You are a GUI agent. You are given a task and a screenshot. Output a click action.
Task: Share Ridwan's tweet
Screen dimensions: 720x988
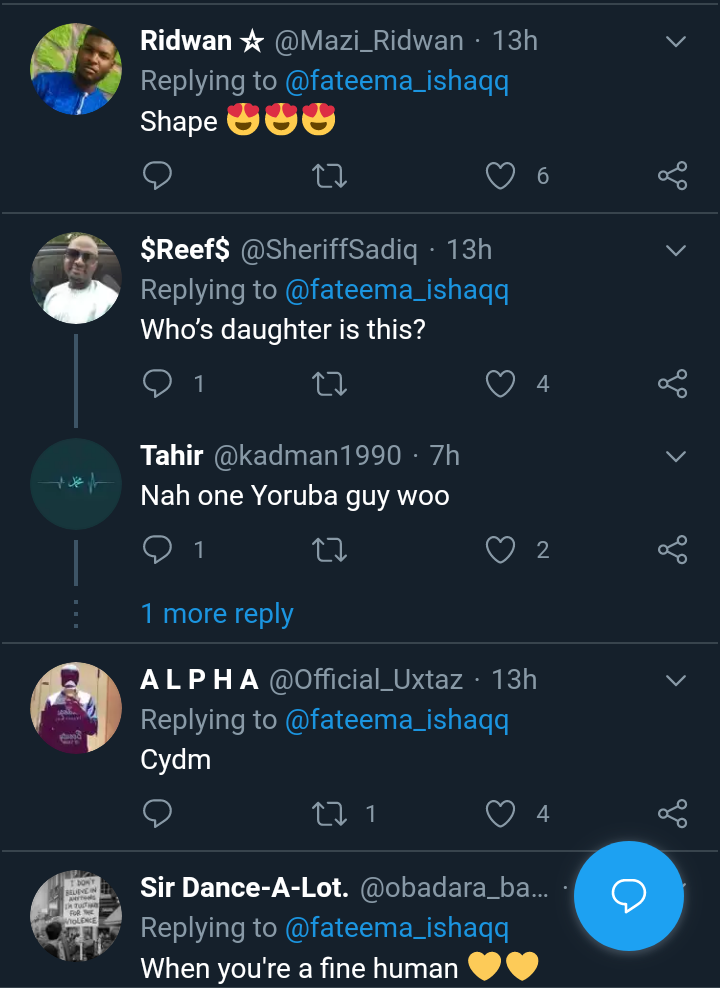tap(672, 177)
